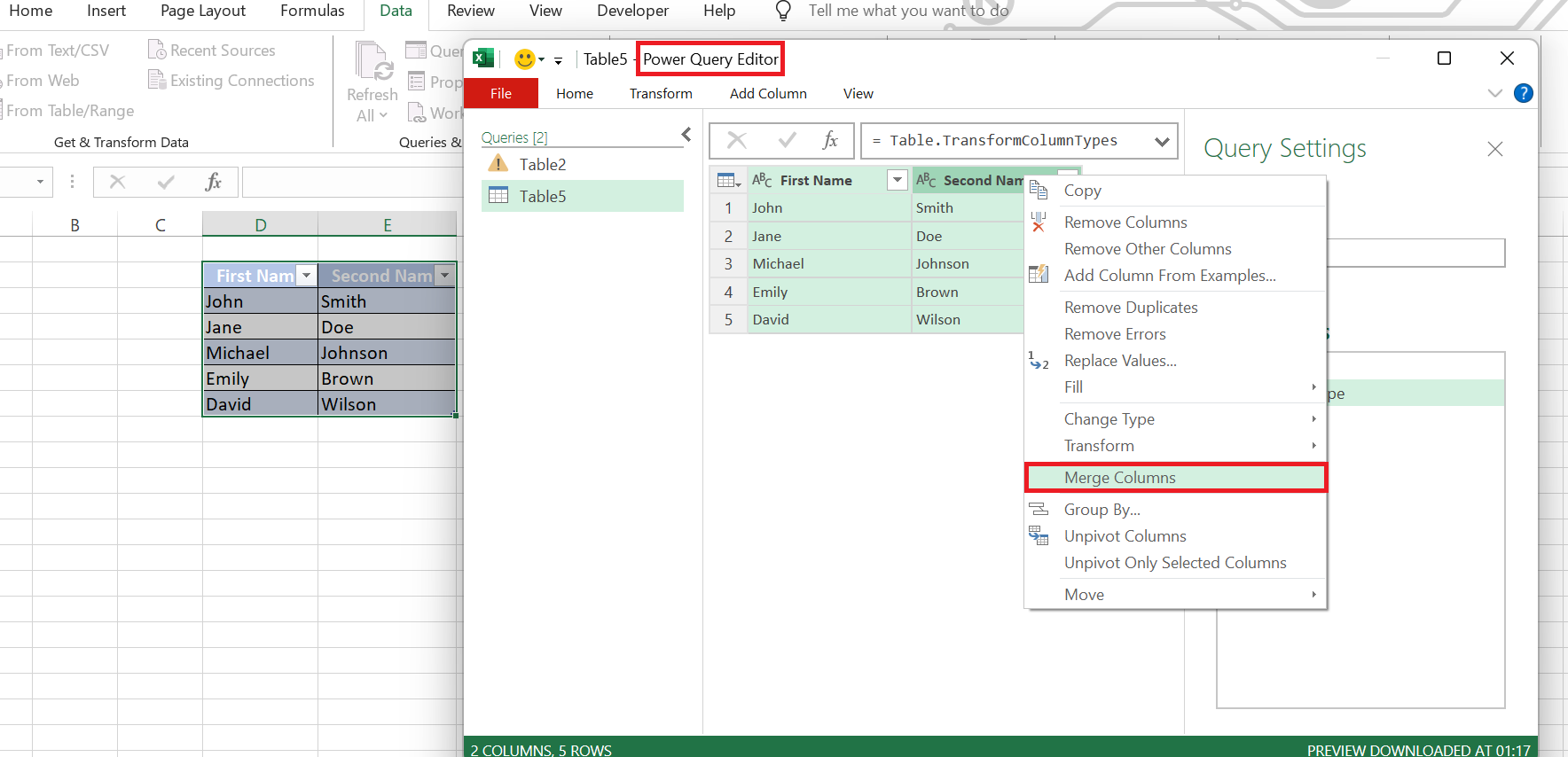Click the Table2 warning icon in Queries list

(x=498, y=164)
